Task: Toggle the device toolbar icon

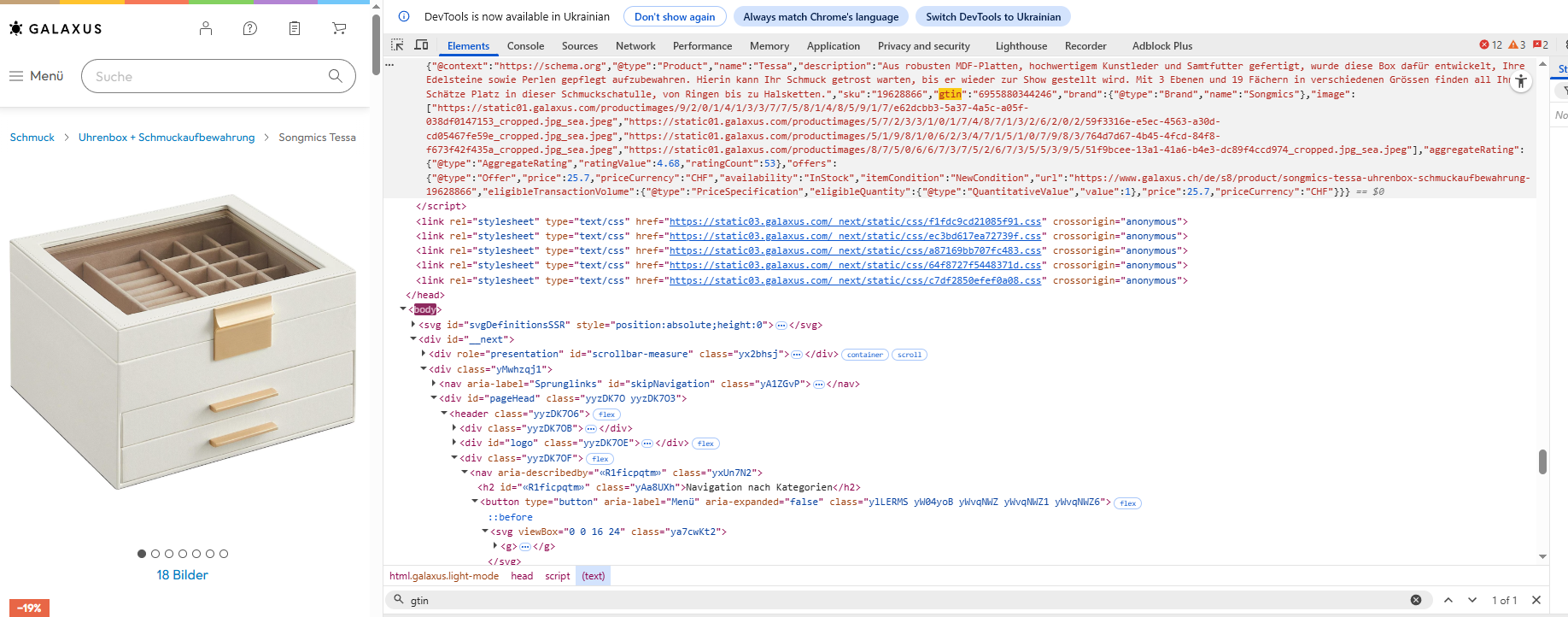Action: pyautogui.click(x=421, y=45)
